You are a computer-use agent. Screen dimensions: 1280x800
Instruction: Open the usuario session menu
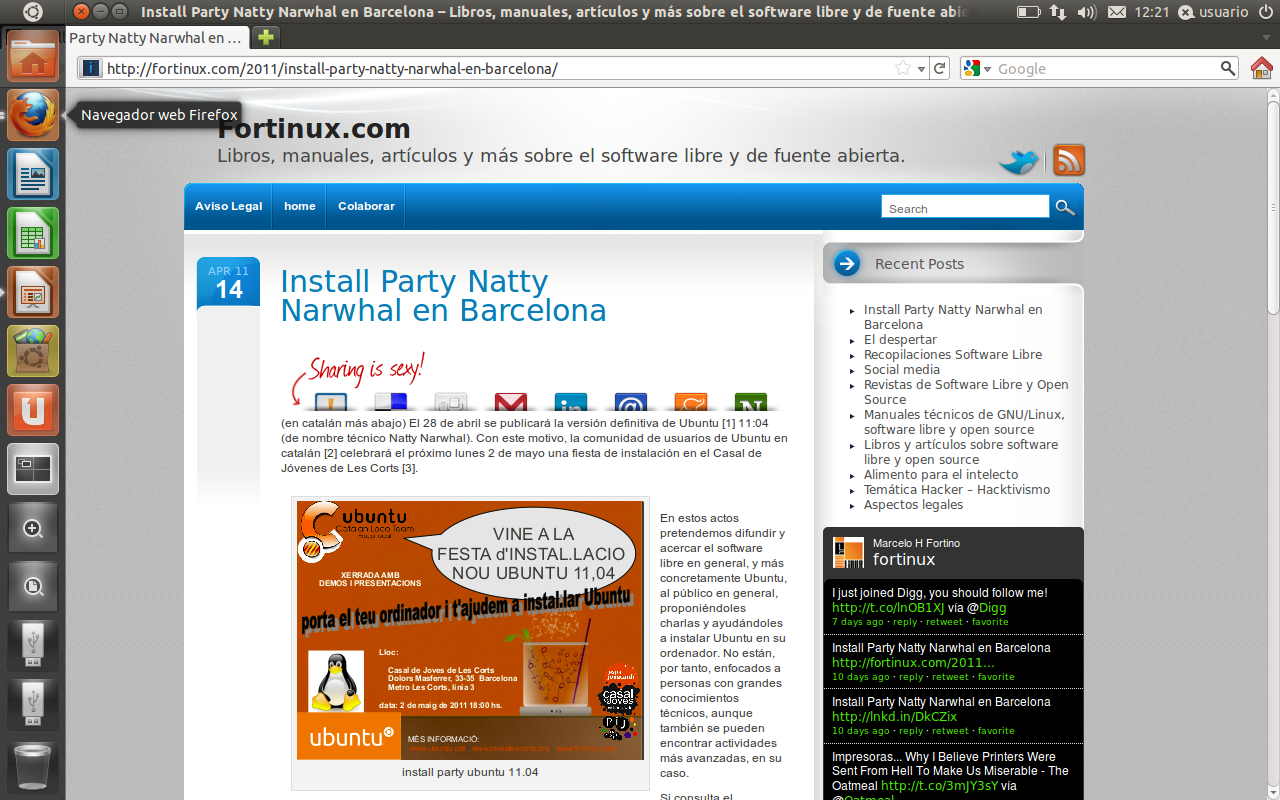tap(1213, 12)
